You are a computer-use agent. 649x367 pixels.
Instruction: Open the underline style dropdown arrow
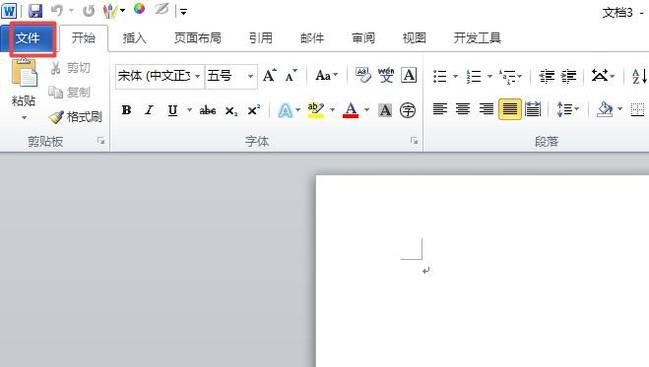189,110
